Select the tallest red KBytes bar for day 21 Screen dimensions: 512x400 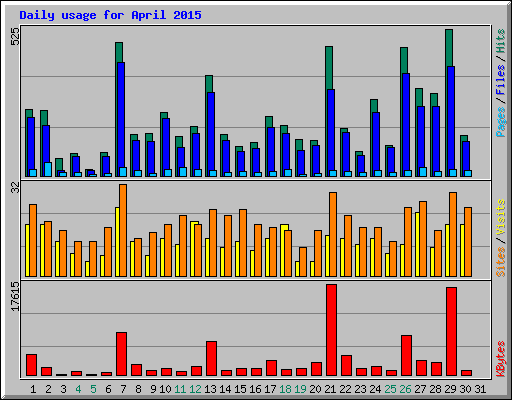coord(331,330)
